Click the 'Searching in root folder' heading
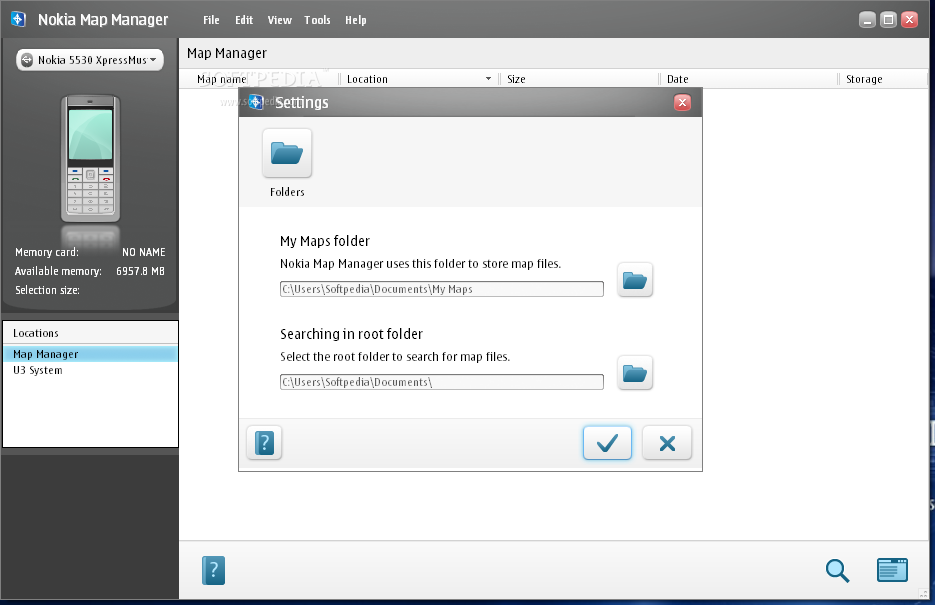 click(x=351, y=334)
